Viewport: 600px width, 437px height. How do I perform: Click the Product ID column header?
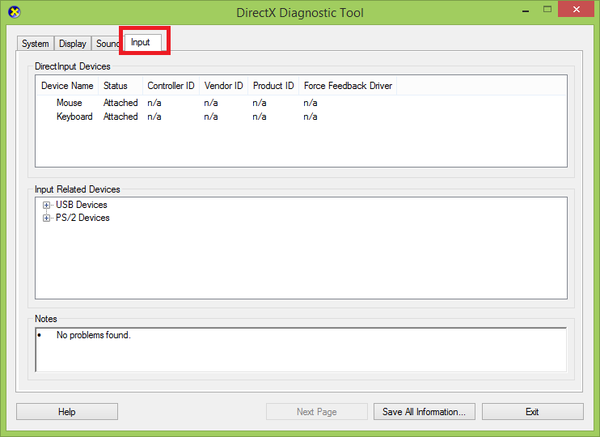point(273,86)
